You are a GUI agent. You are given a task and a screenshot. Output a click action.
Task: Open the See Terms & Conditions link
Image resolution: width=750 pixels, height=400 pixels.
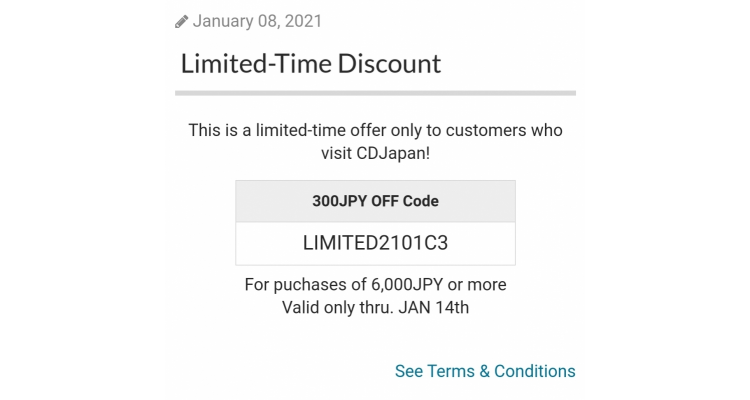pyautogui.click(x=485, y=371)
